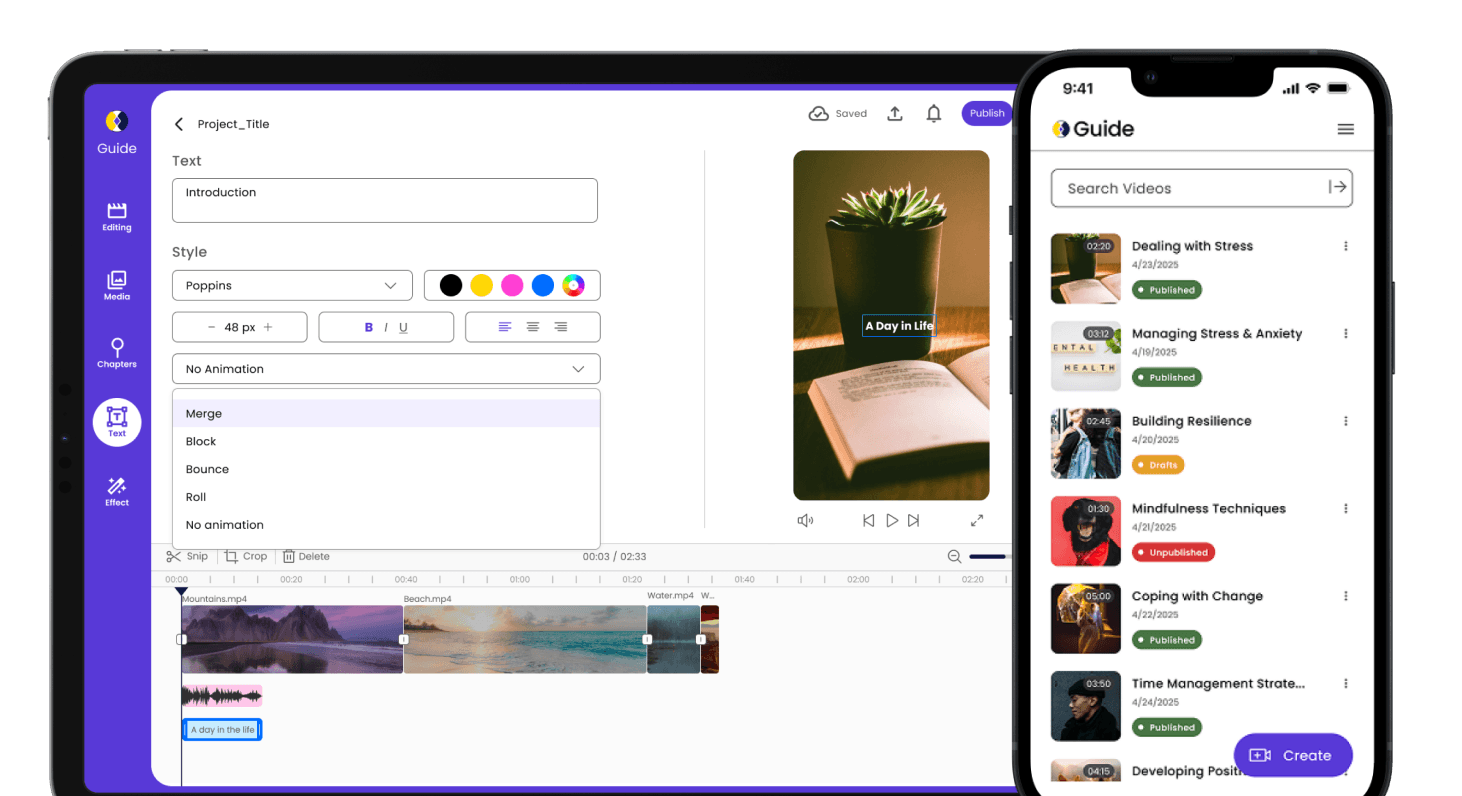Open the Chapters section in the sidebar
Viewport: 1462px width, 796px height.
117,353
